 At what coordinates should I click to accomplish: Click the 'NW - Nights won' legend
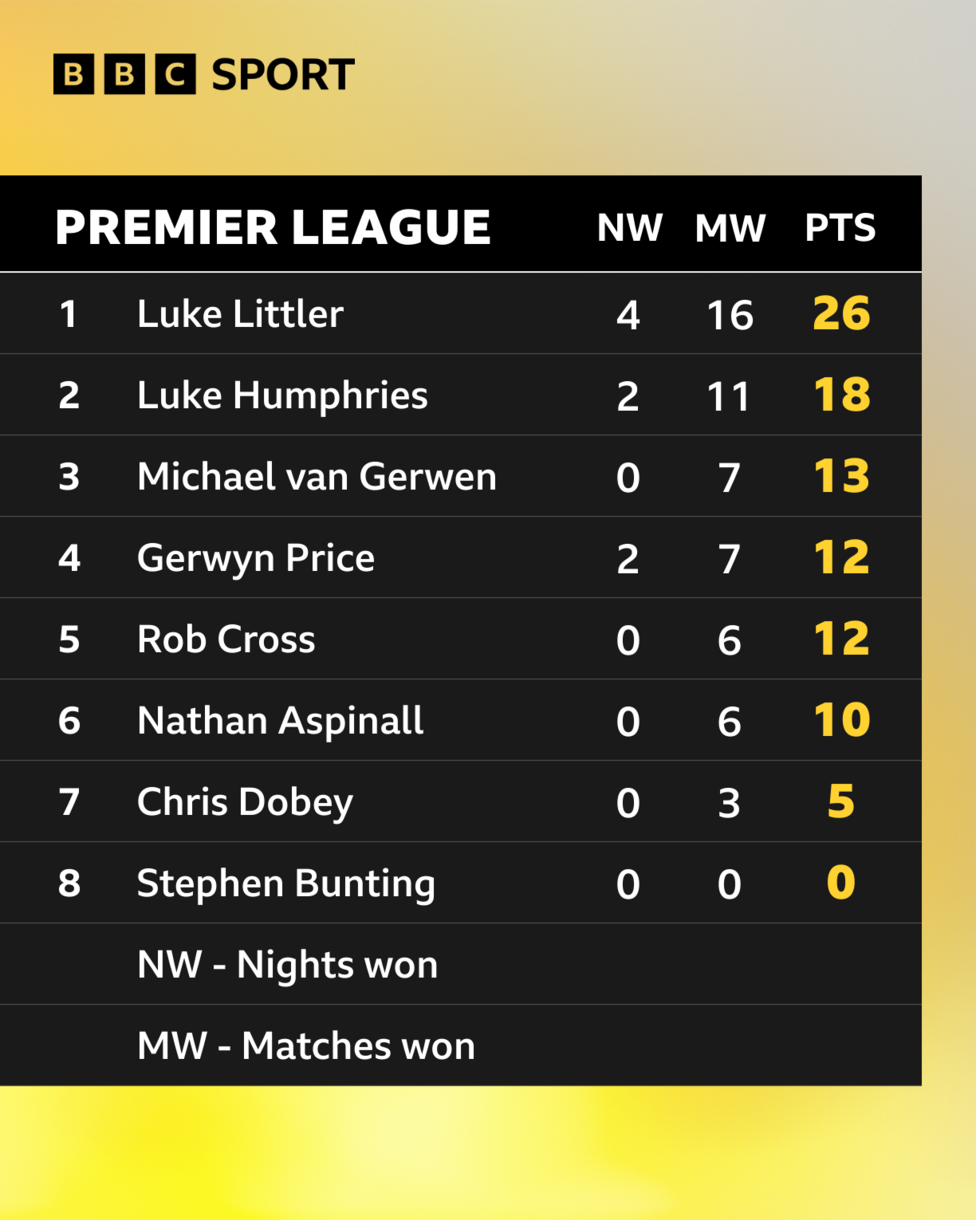[287, 965]
